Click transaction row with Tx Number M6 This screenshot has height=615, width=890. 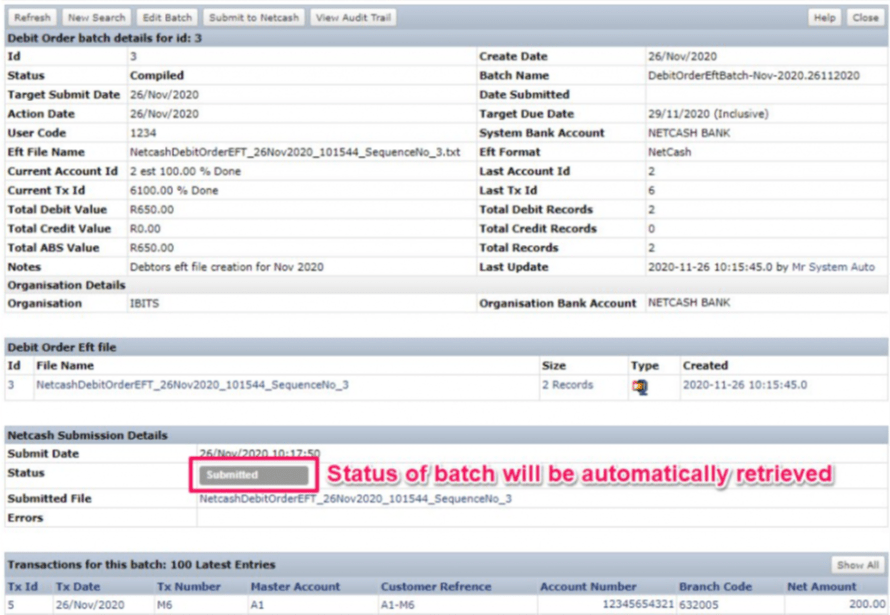[166, 605]
